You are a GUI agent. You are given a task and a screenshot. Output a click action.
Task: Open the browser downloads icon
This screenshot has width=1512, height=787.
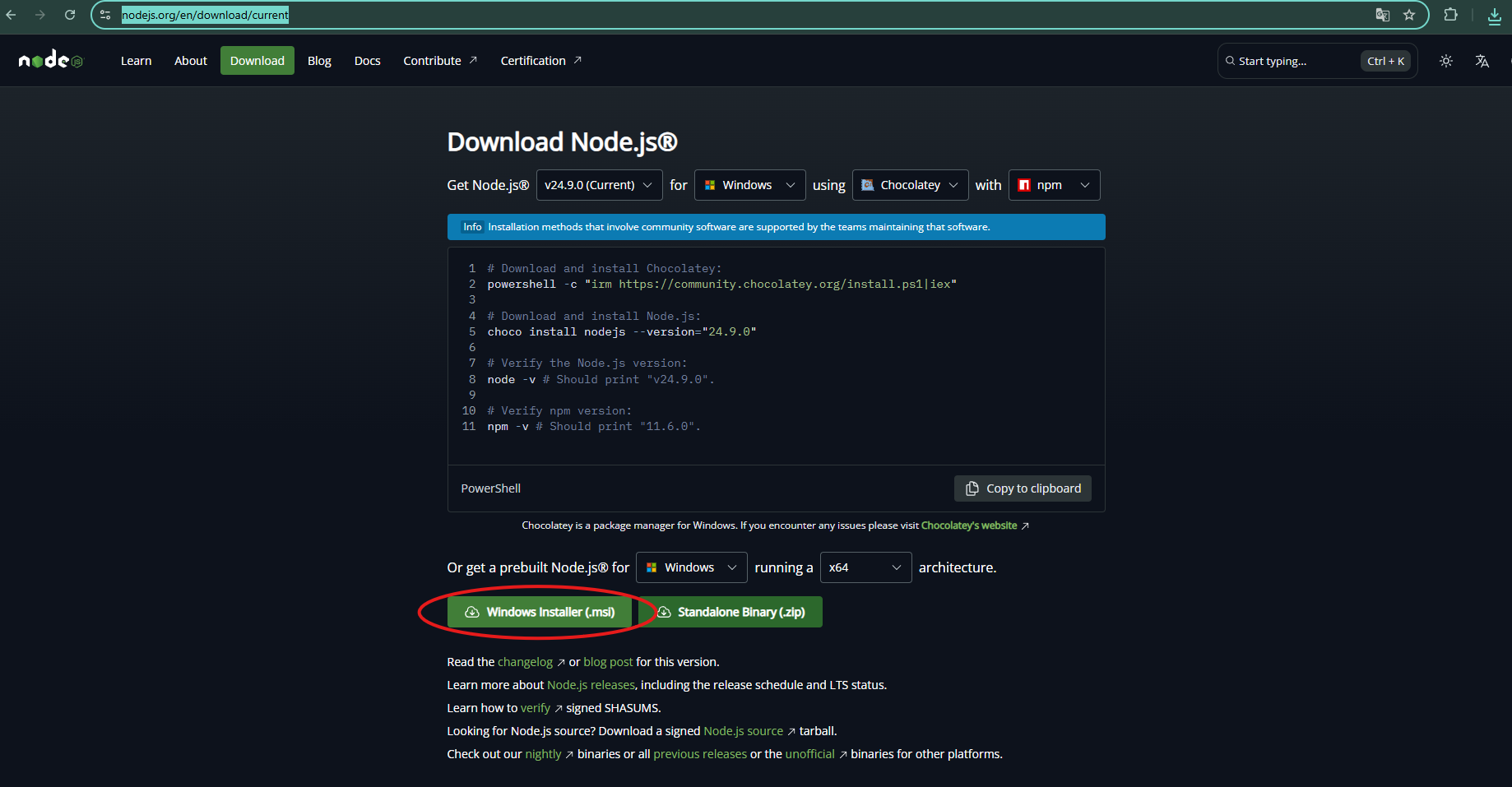[1495, 15]
